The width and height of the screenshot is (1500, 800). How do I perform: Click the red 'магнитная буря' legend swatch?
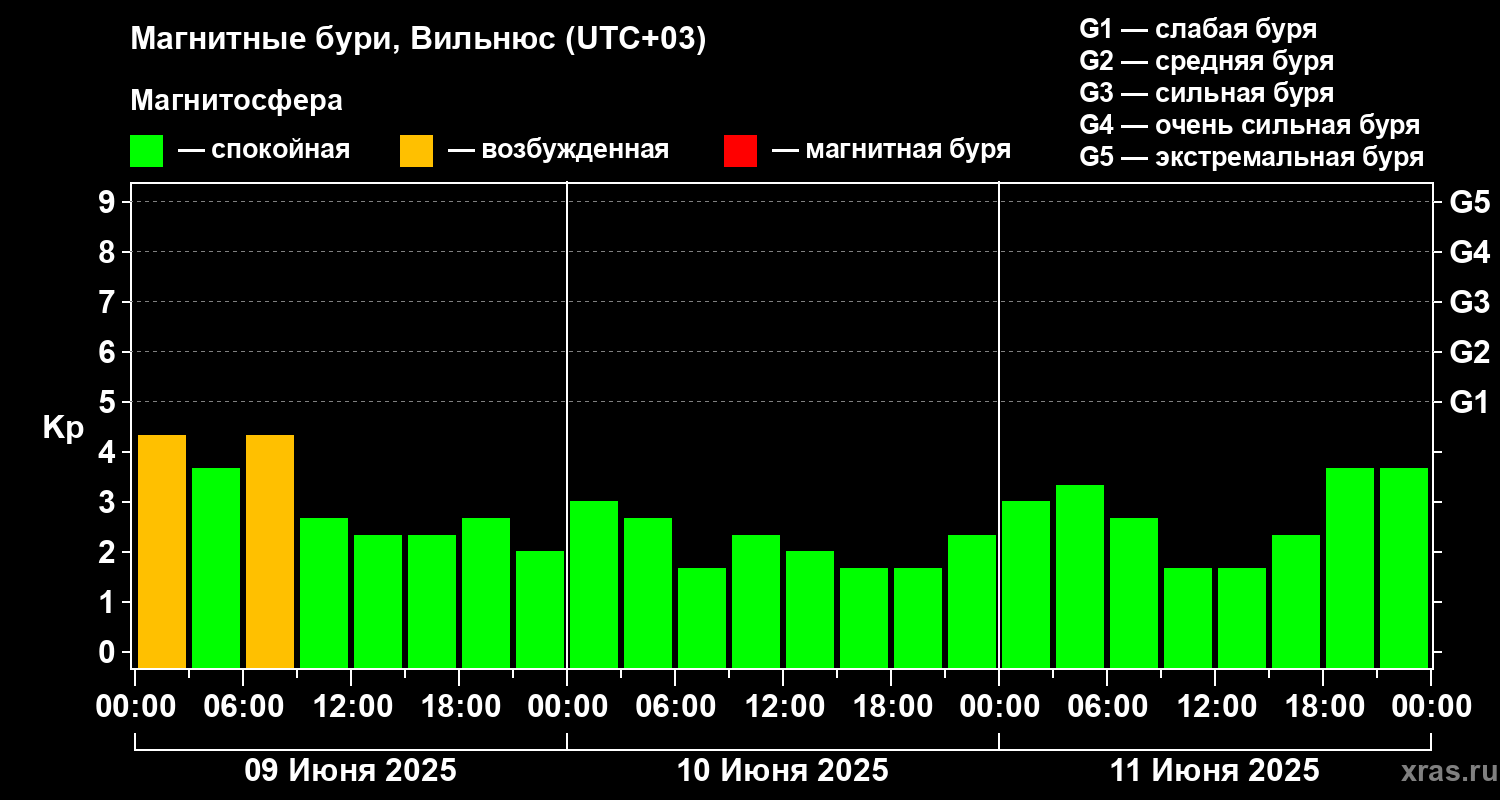click(x=740, y=151)
